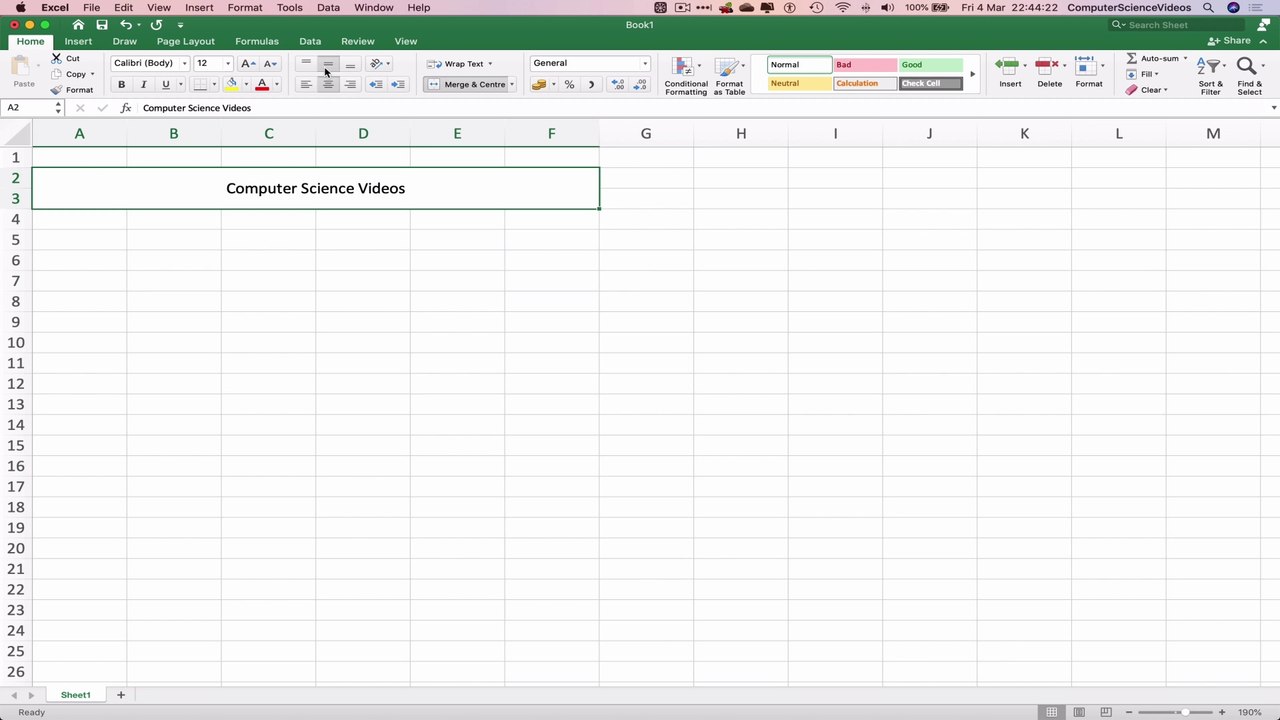This screenshot has height=720, width=1280.
Task: Toggle italic formatting
Action: click(x=143, y=85)
